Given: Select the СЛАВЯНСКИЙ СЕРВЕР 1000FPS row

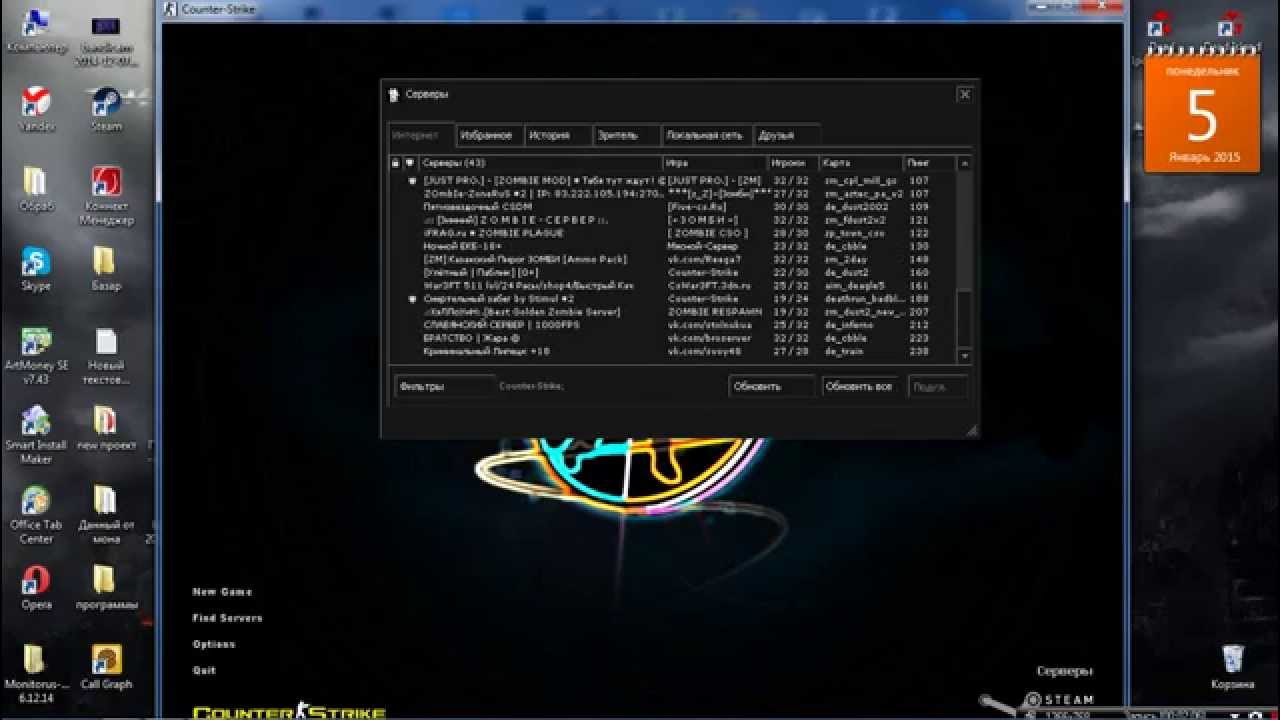Looking at the screenshot, I should pos(672,325).
